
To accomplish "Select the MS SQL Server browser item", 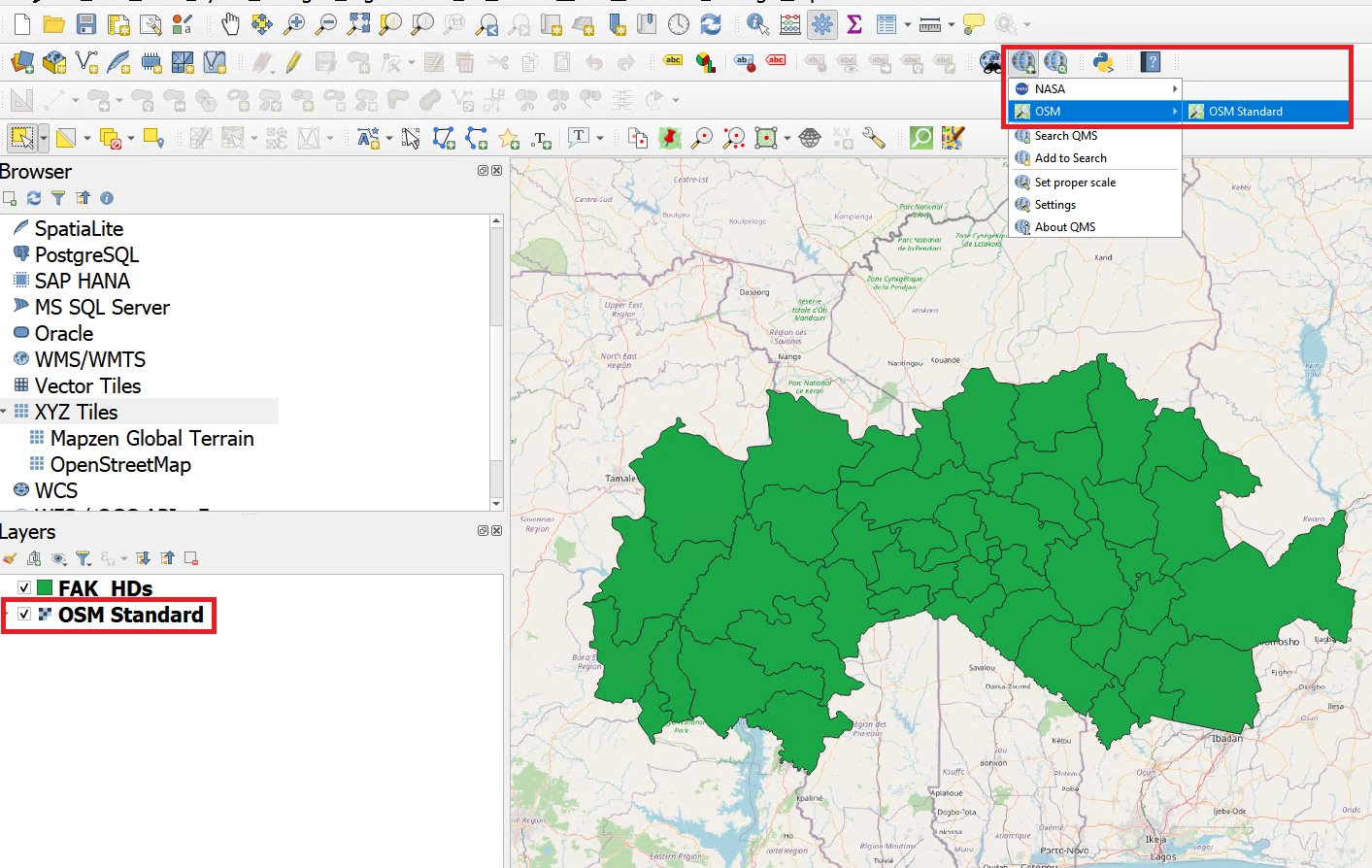I will (x=102, y=307).
